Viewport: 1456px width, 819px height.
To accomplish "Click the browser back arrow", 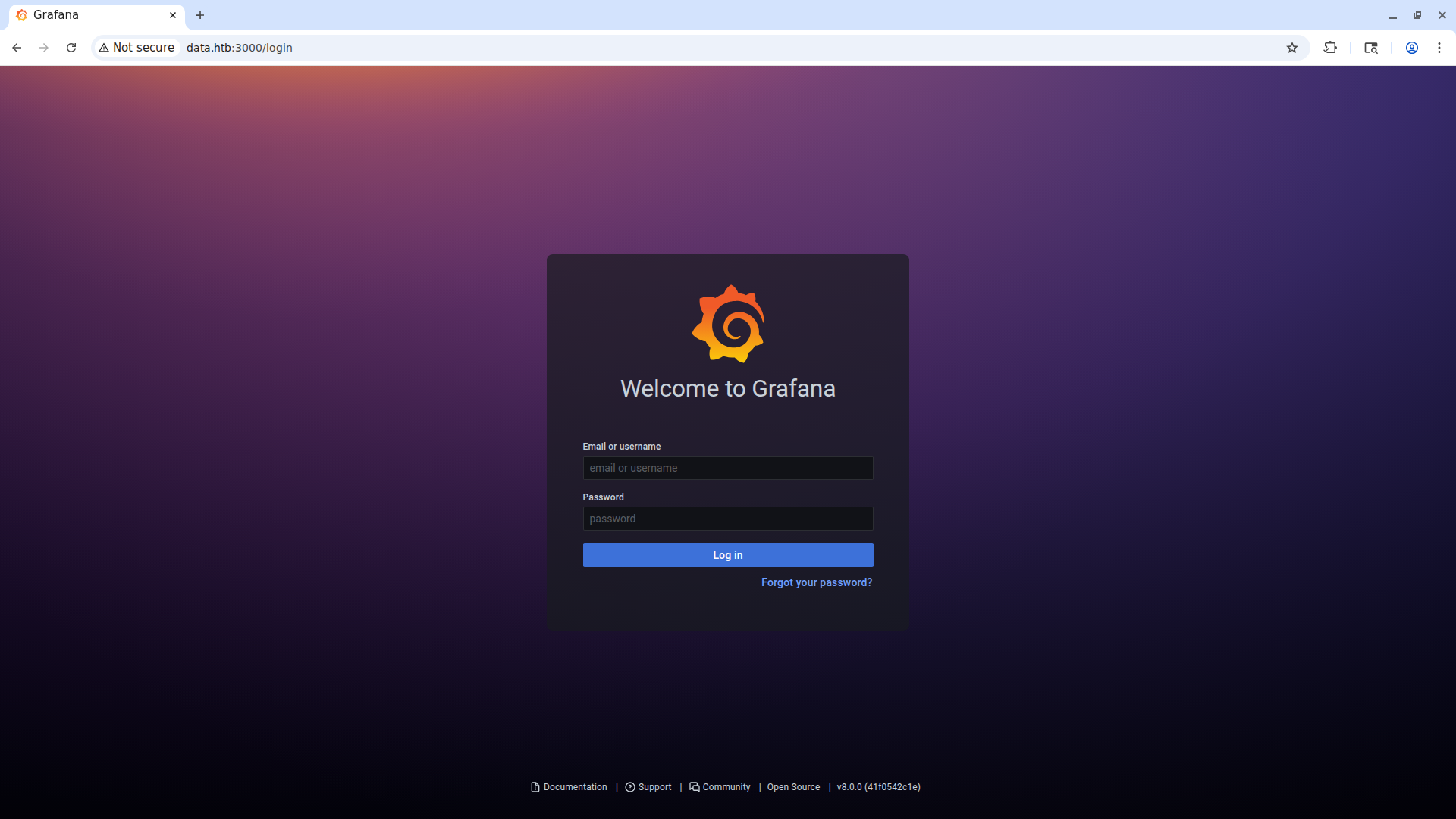I will (x=17, y=48).
